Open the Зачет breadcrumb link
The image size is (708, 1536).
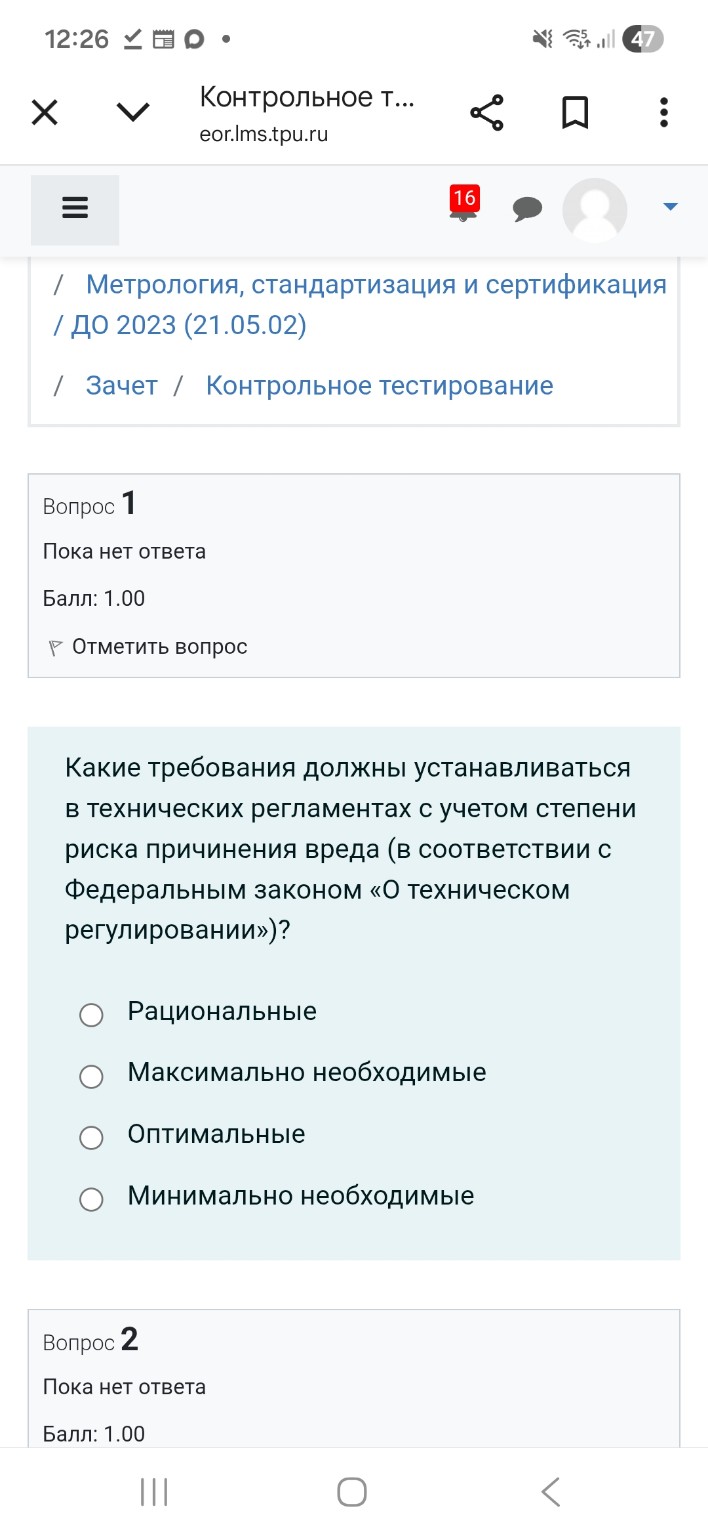pyautogui.click(x=122, y=385)
